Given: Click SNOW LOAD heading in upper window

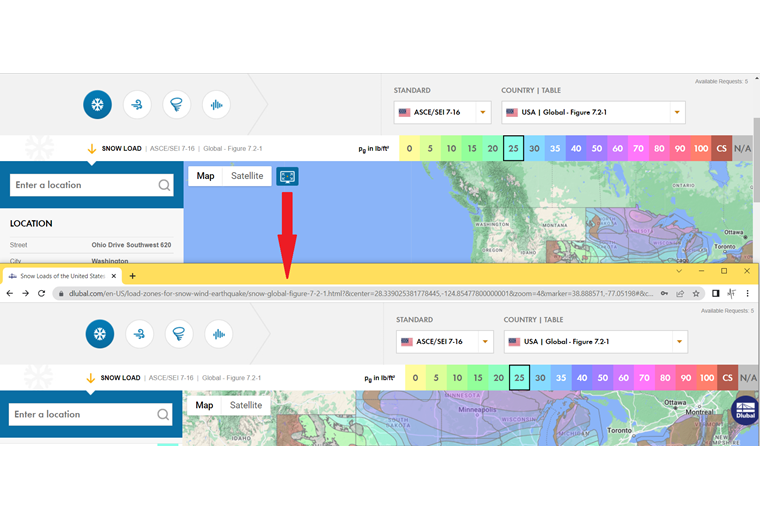Looking at the screenshot, I should [x=122, y=149].
